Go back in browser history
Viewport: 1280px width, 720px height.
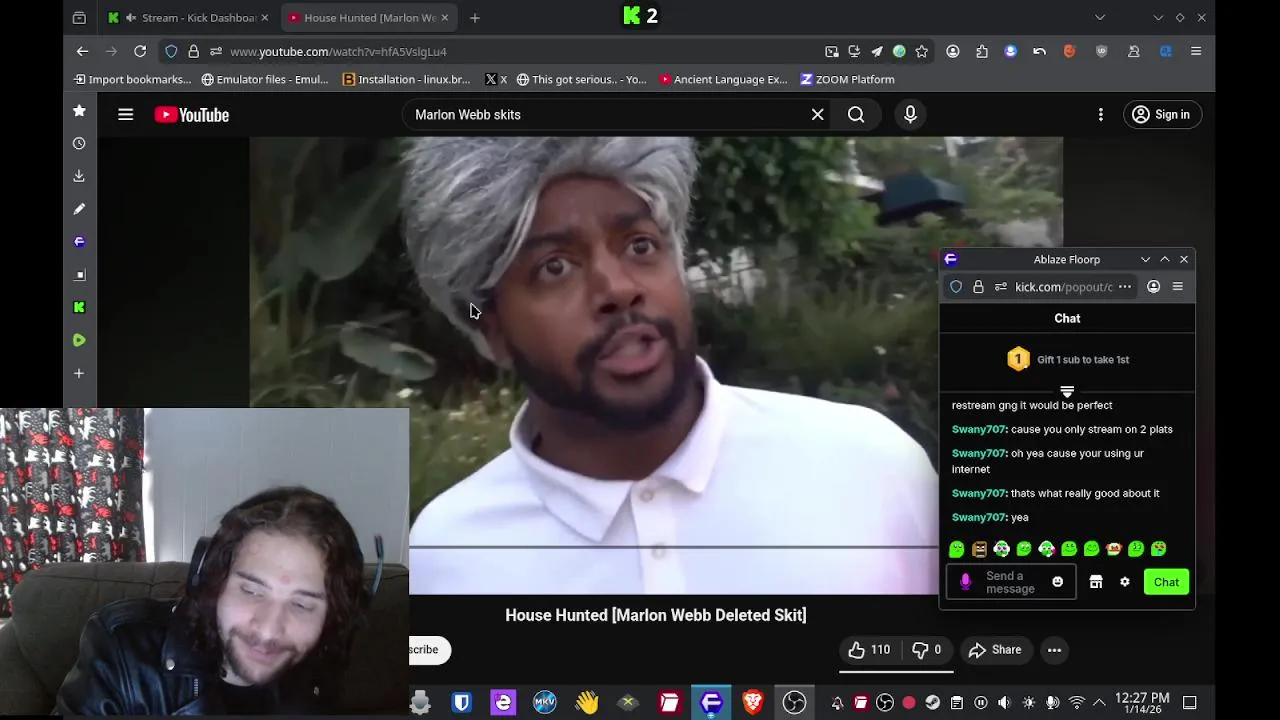82,51
